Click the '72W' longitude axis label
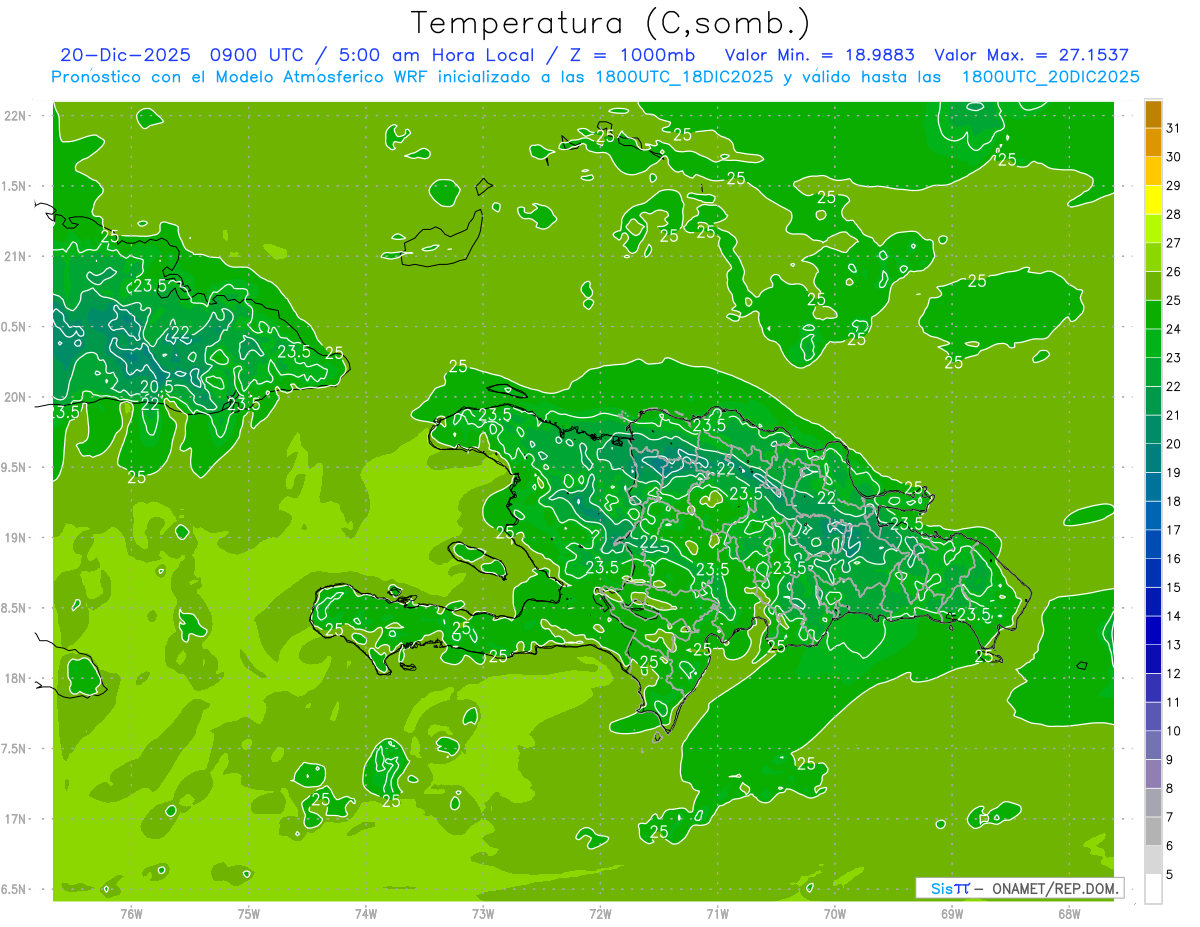Viewport: 1200px width, 927px height. coord(600,914)
